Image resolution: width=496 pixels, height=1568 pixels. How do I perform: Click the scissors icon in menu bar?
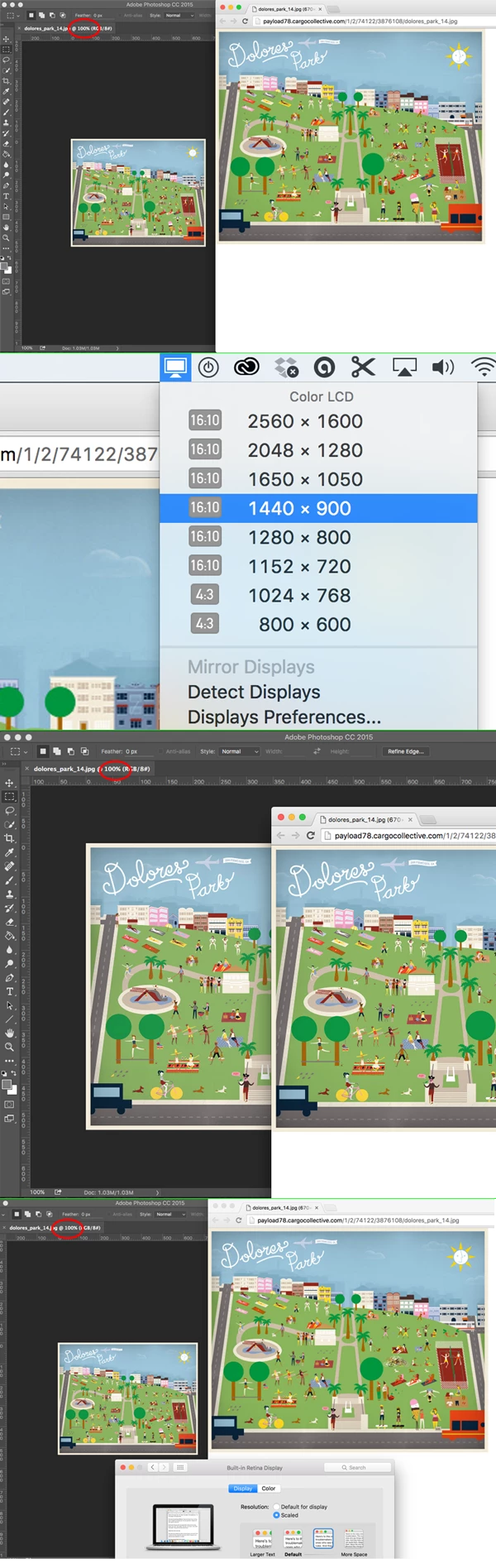363,367
